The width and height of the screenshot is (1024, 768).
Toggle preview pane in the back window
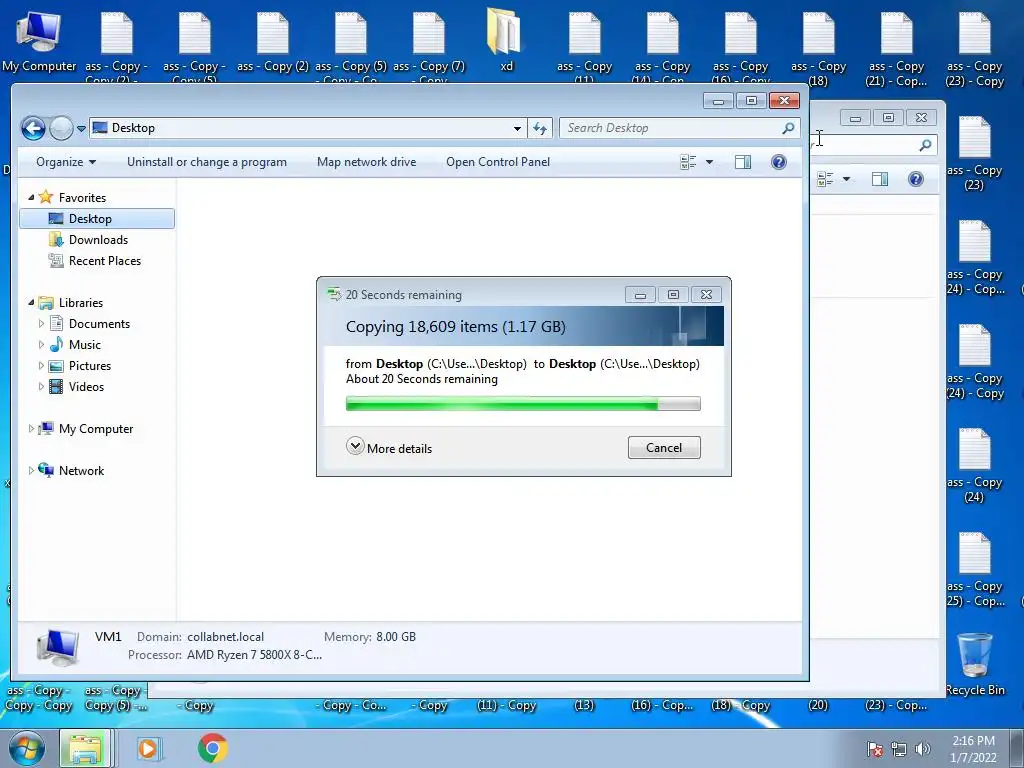(x=880, y=179)
